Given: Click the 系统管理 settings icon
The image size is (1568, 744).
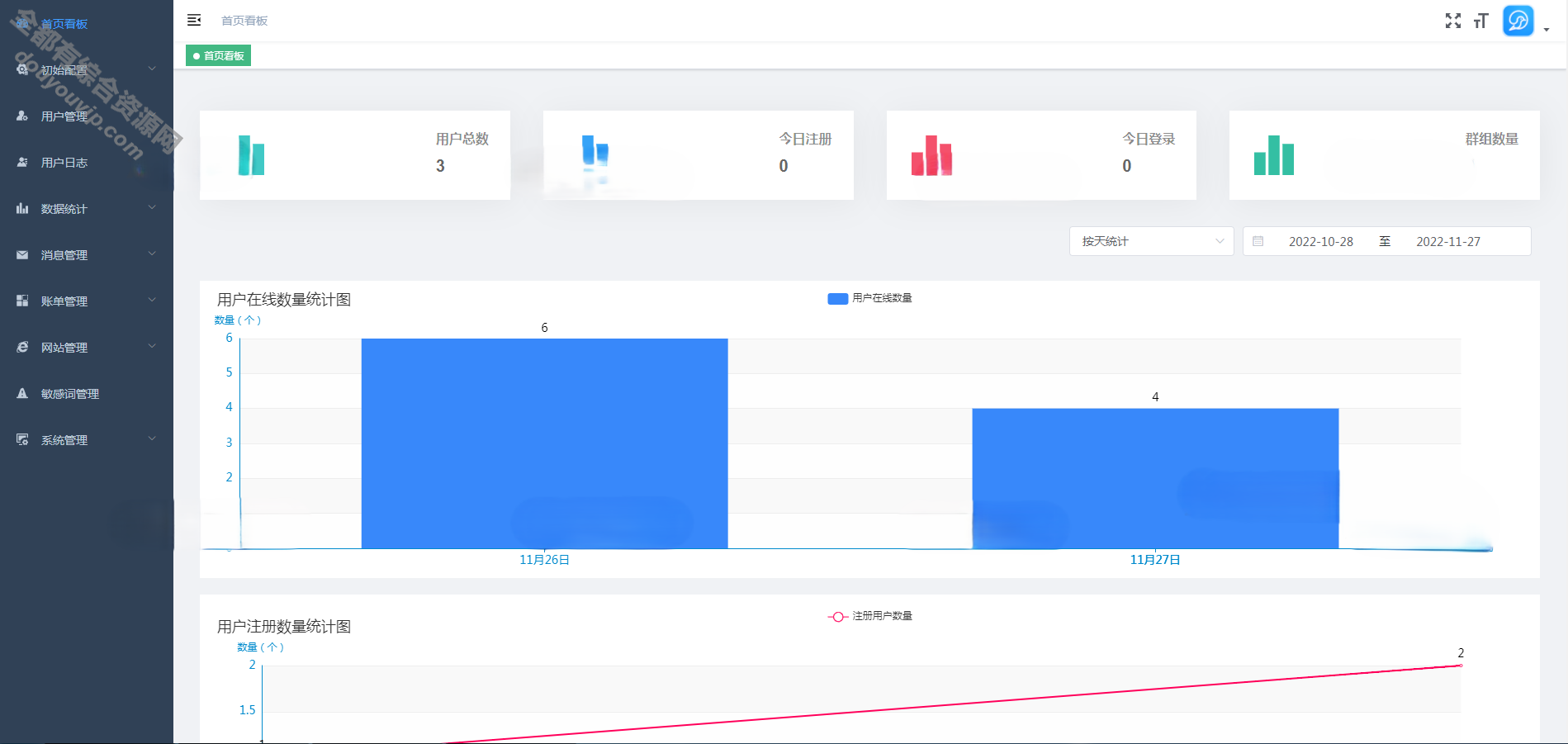Looking at the screenshot, I should [22, 439].
